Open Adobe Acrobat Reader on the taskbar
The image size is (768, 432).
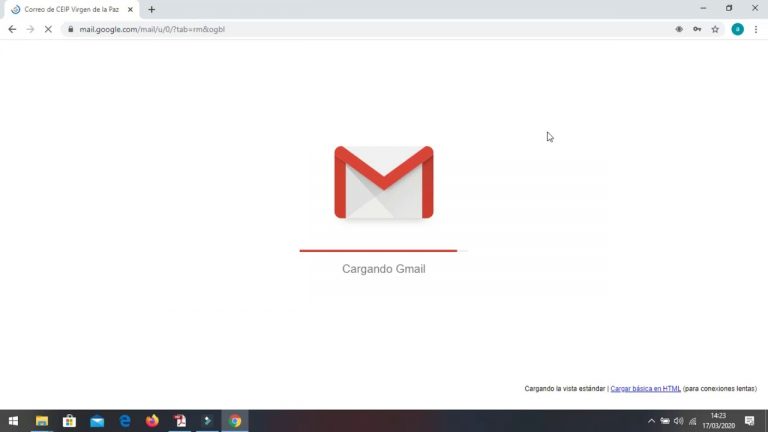(x=180, y=421)
